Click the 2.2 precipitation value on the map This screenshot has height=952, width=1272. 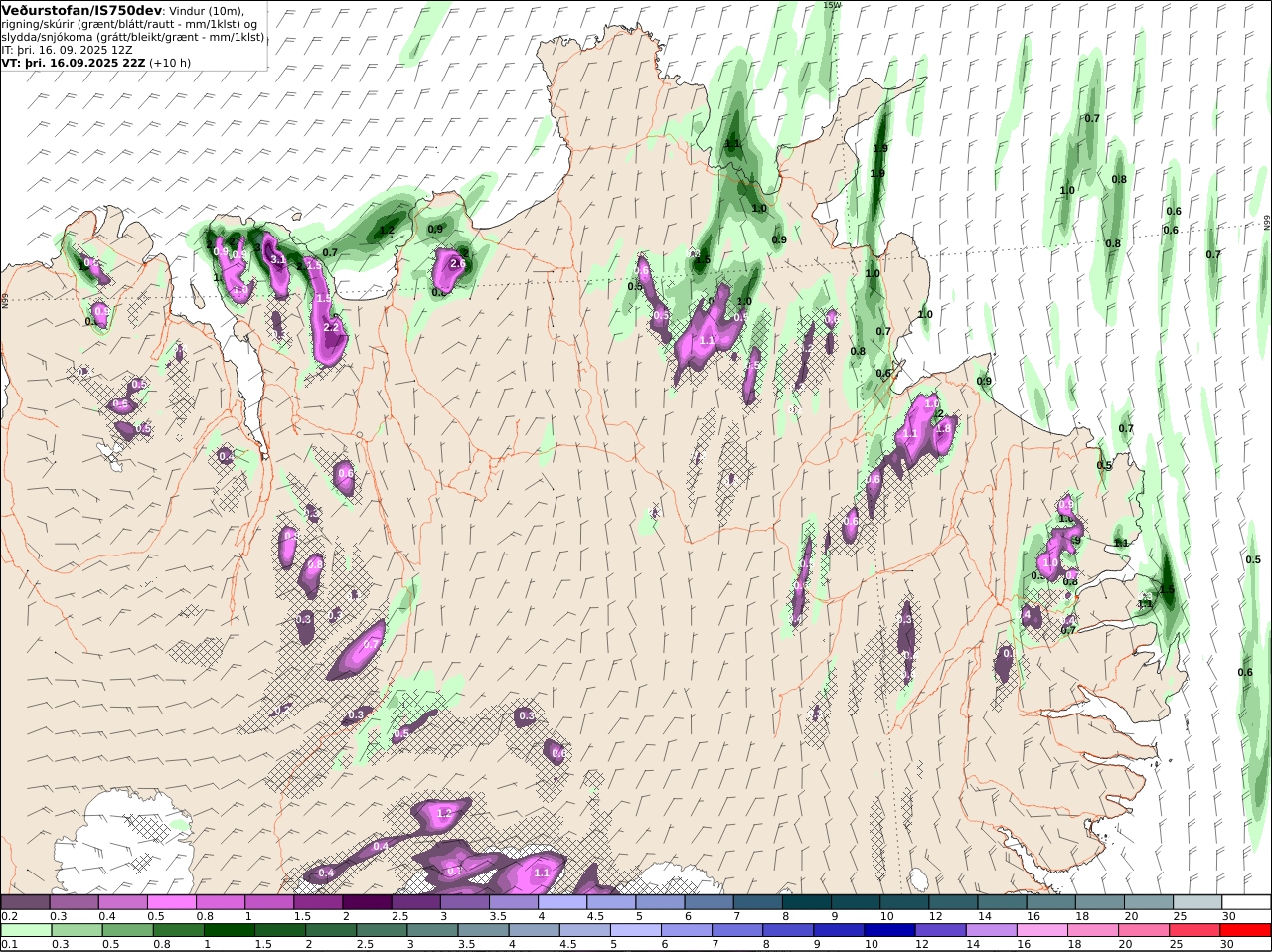[x=332, y=327]
